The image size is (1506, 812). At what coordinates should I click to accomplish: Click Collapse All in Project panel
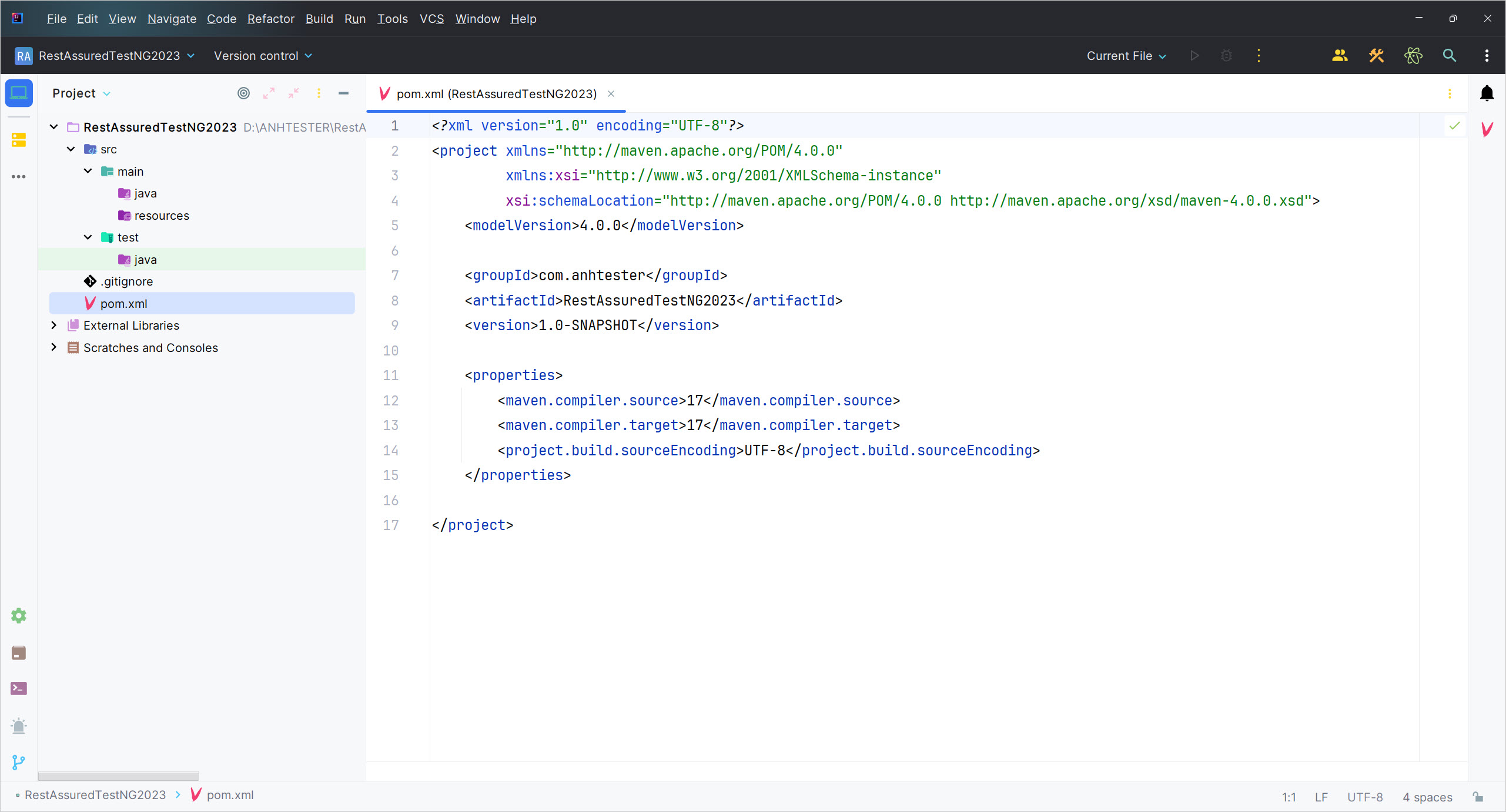[294, 93]
